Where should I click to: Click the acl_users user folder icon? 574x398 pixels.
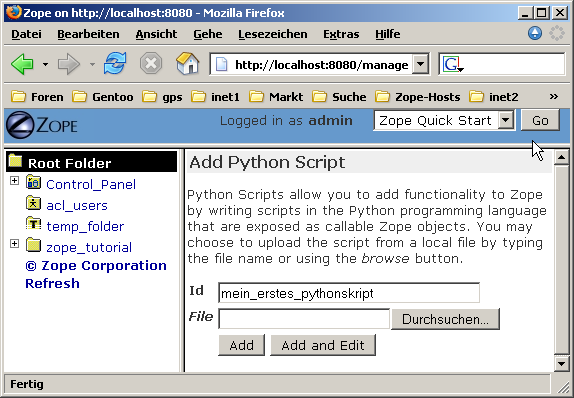(33, 203)
